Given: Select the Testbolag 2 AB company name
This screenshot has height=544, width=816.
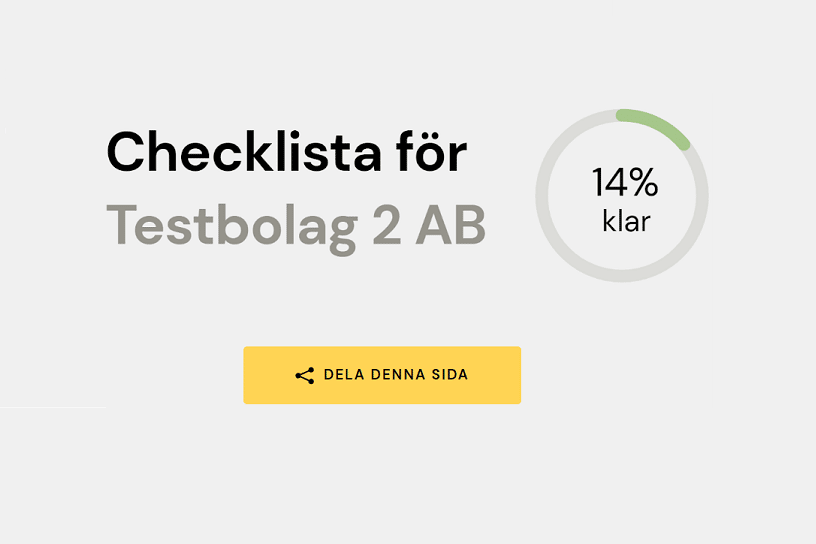Looking at the screenshot, I should click(x=296, y=227).
